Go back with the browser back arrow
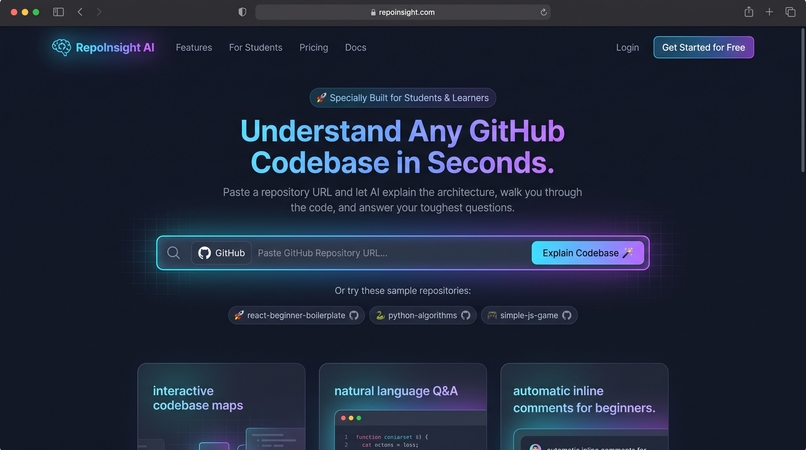Viewport: 806px width, 450px height. 80,12
